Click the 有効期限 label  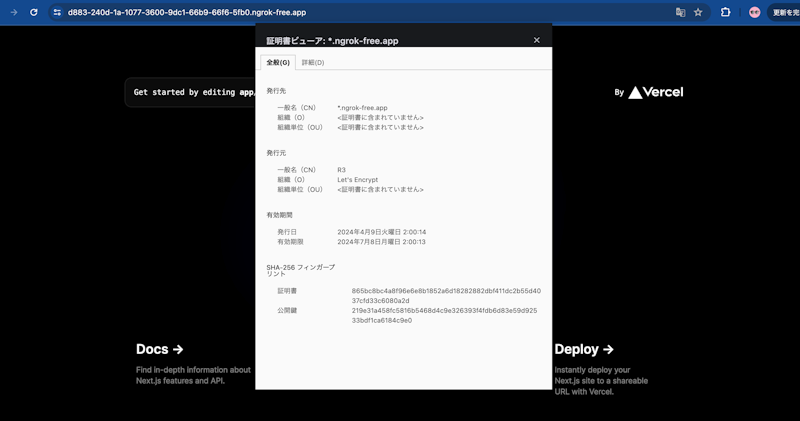(290, 242)
